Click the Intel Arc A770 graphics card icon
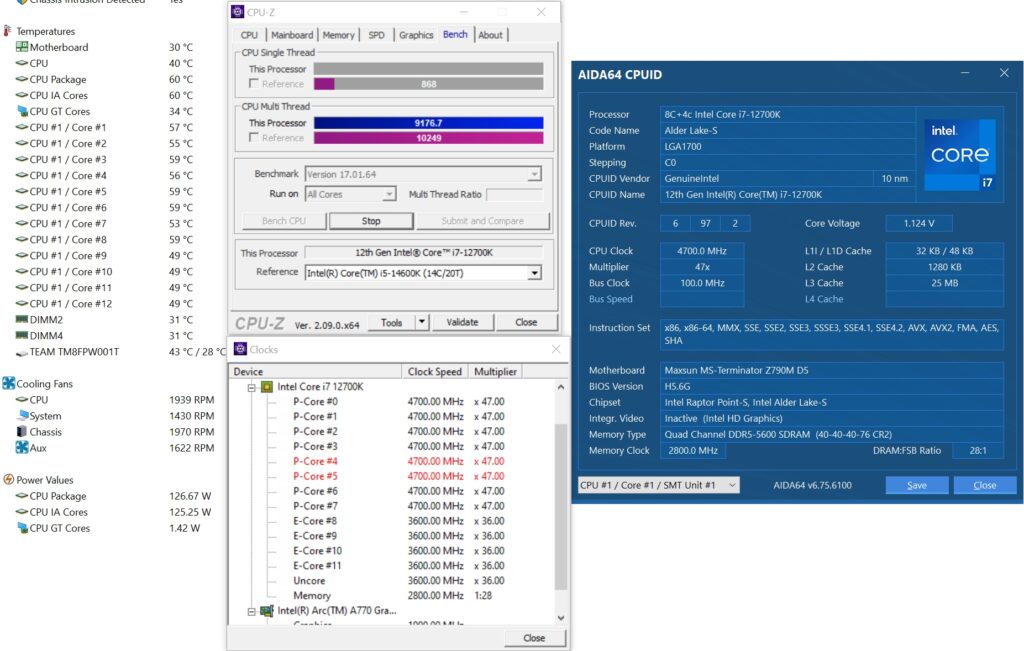This screenshot has width=1024, height=651. [267, 611]
